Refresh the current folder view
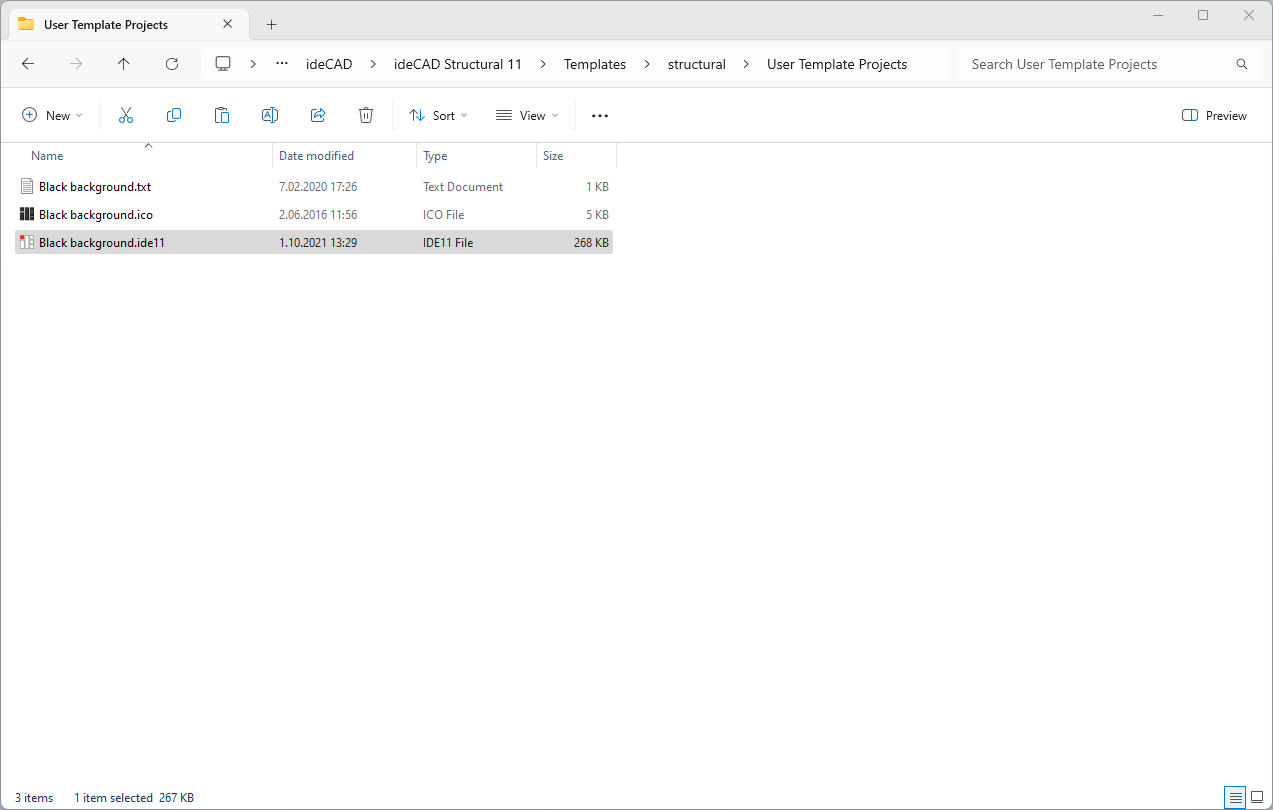The image size is (1273, 810). [172, 64]
